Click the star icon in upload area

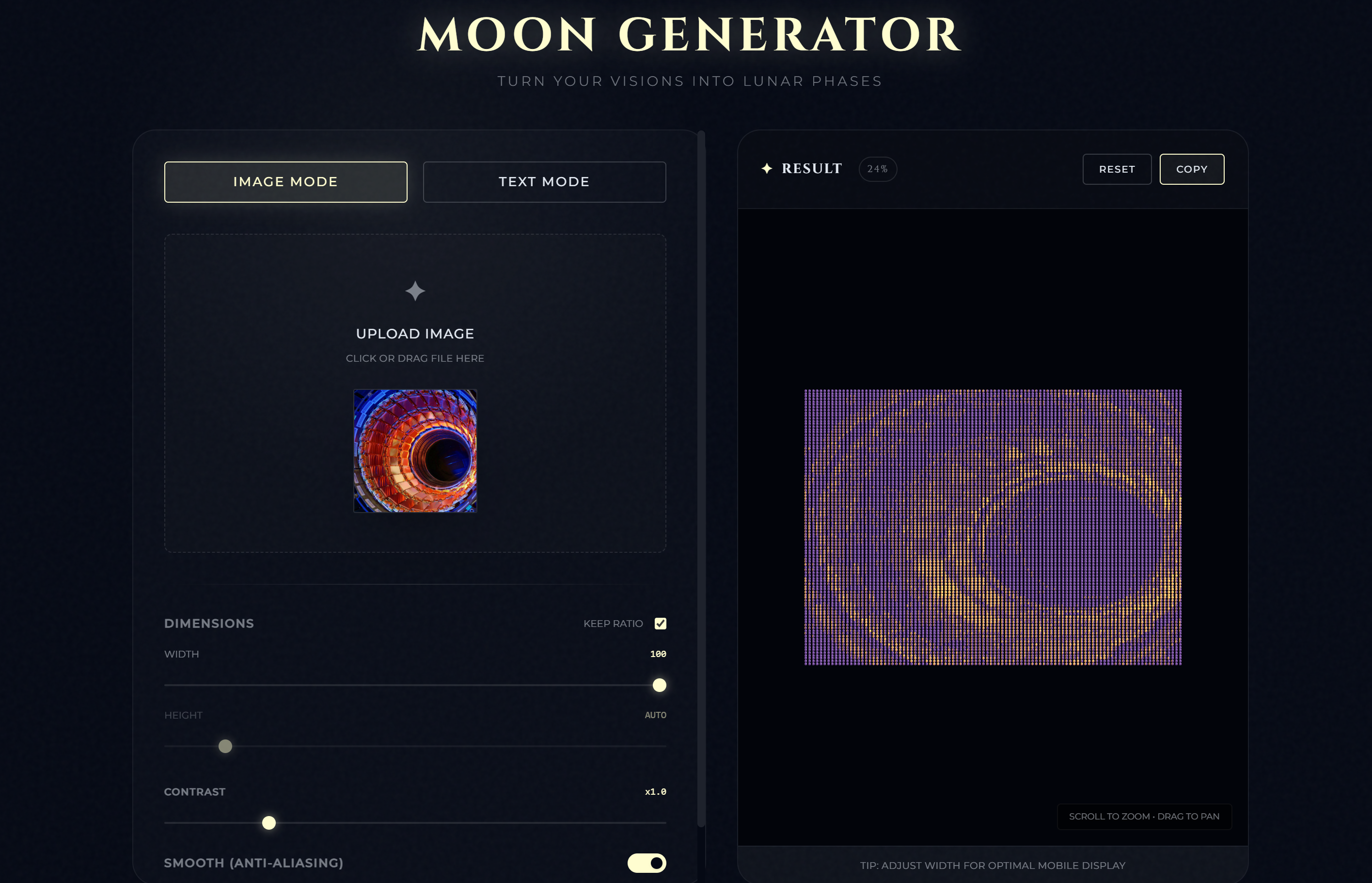(x=415, y=291)
